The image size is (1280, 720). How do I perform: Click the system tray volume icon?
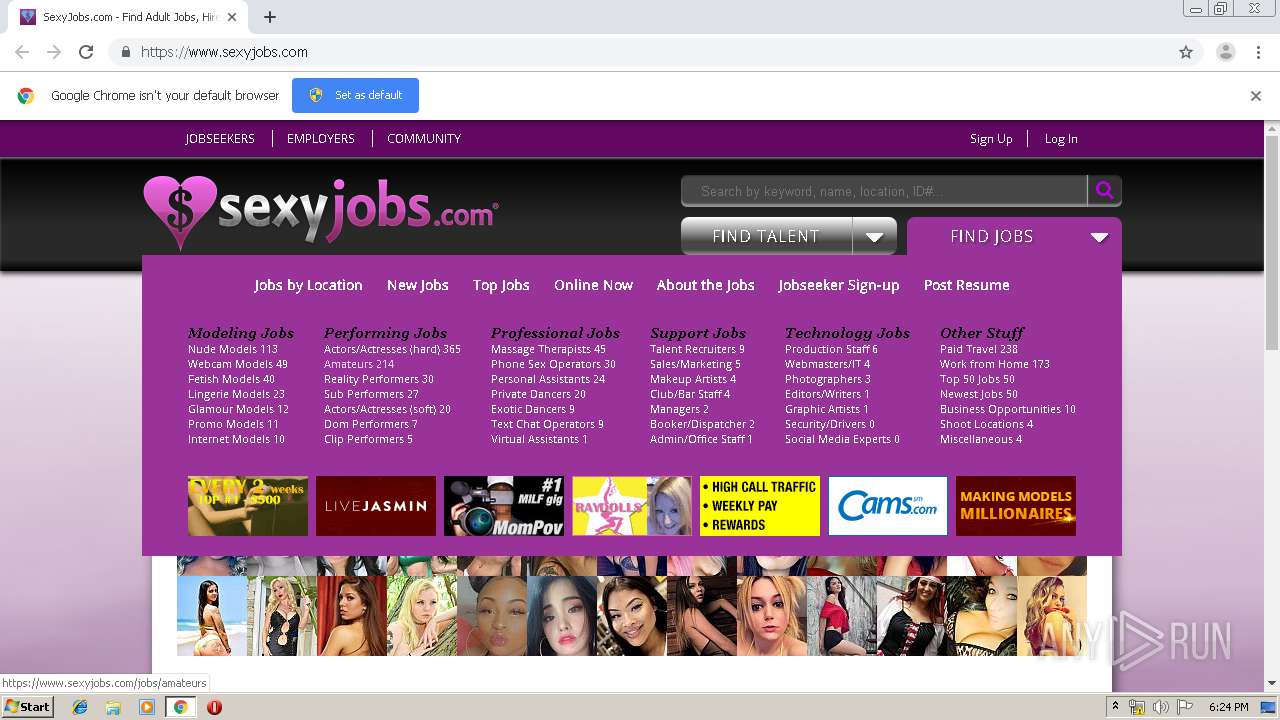tap(1161, 707)
